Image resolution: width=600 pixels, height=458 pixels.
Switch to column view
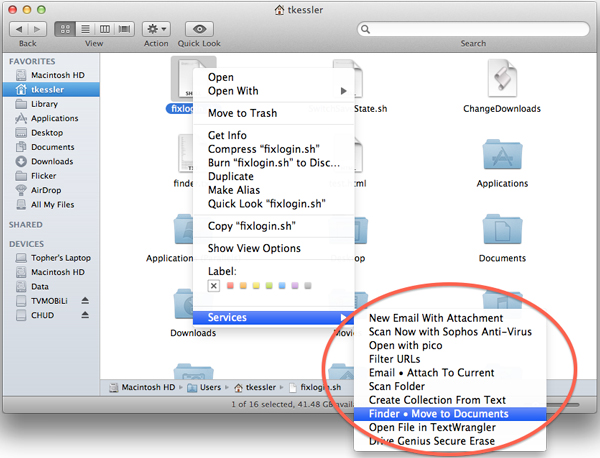(105, 29)
